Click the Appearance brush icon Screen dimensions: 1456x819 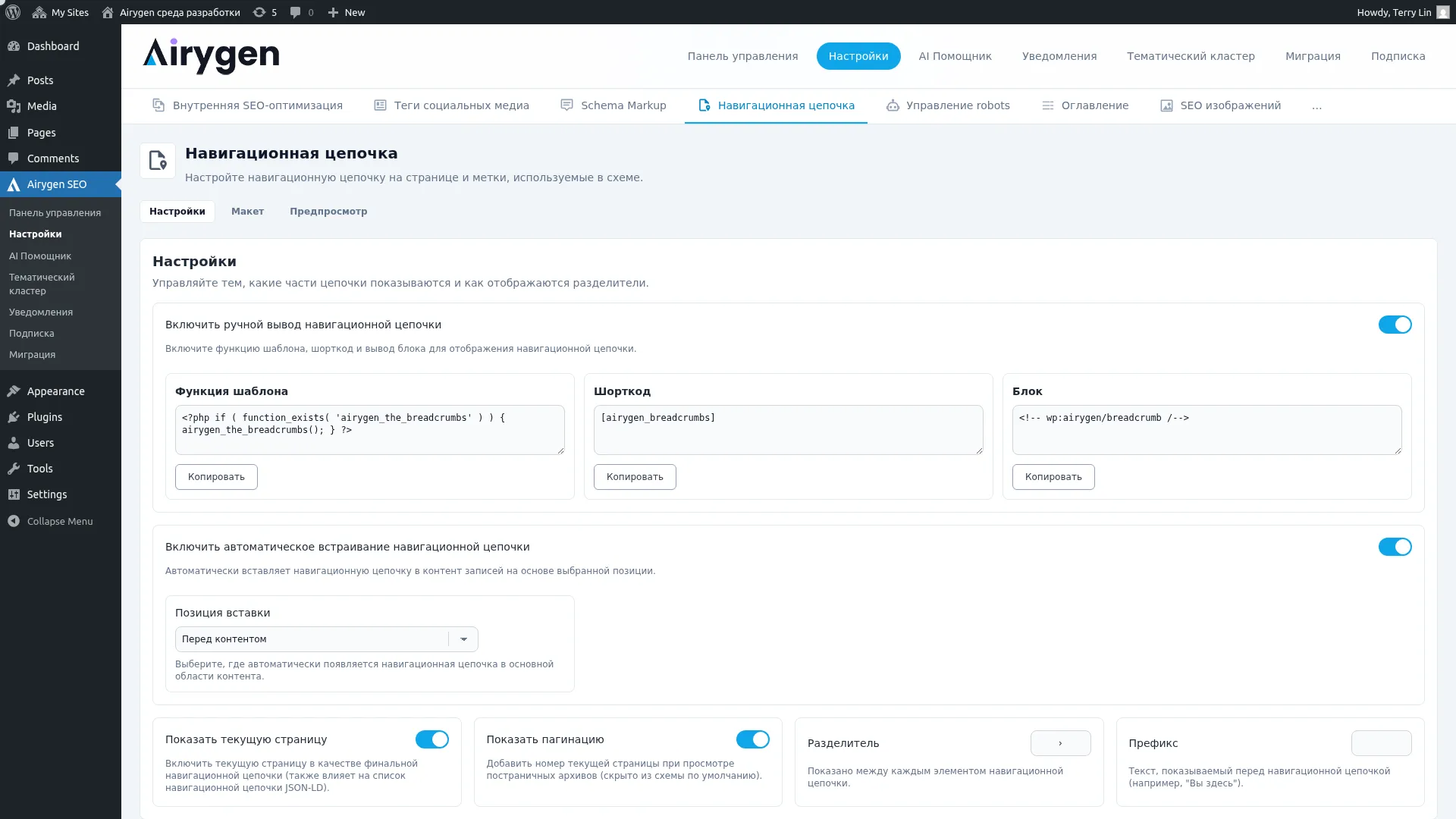pyautogui.click(x=14, y=391)
